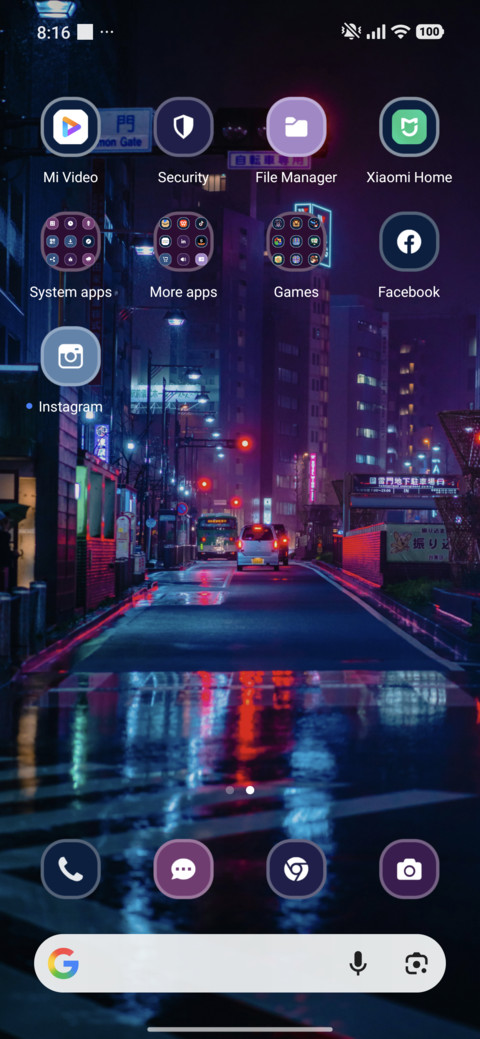
Task: Open Google Lens from search bar
Action: (416, 963)
